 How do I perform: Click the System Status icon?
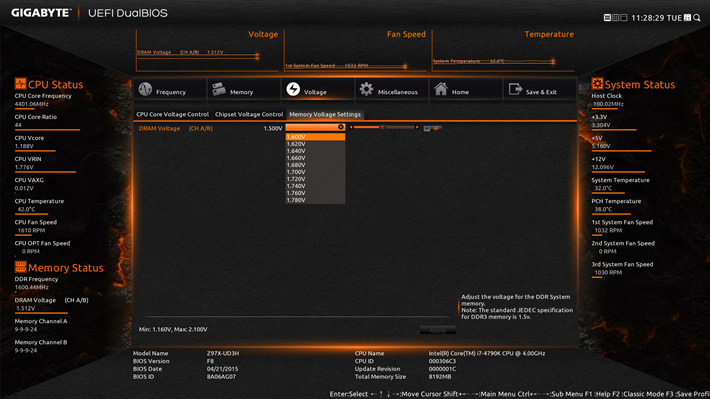(x=597, y=83)
